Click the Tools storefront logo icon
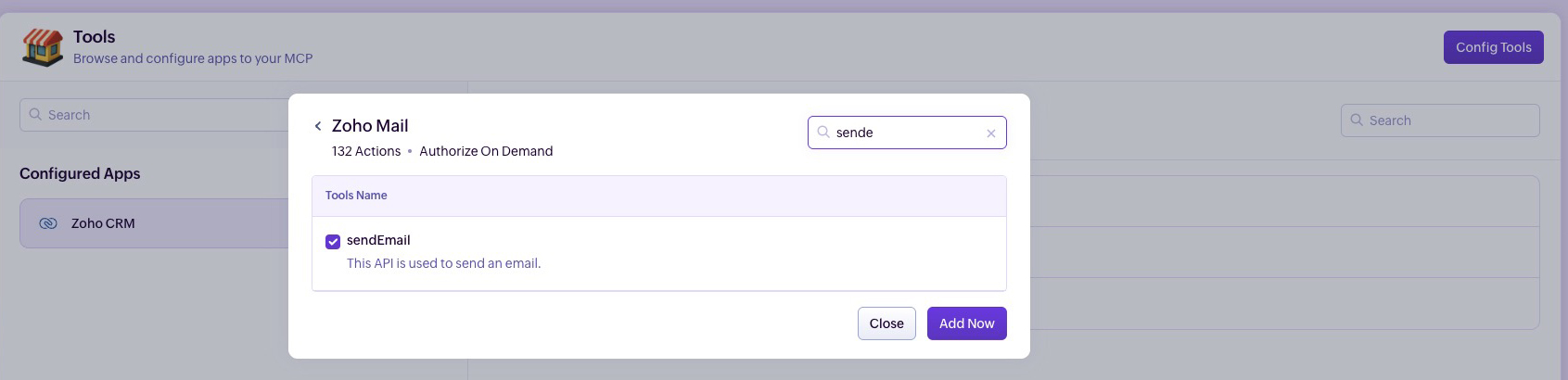This screenshot has width=1568, height=380. tap(43, 47)
